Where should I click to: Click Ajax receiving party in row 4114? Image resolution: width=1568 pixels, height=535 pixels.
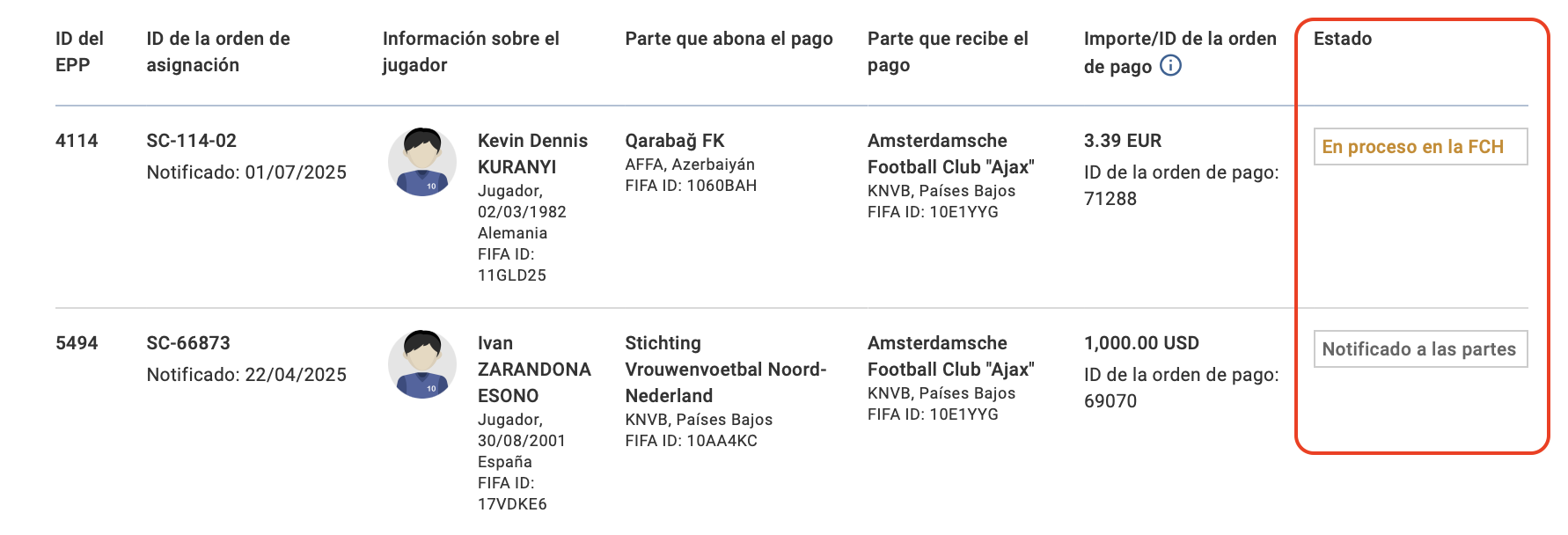951,154
